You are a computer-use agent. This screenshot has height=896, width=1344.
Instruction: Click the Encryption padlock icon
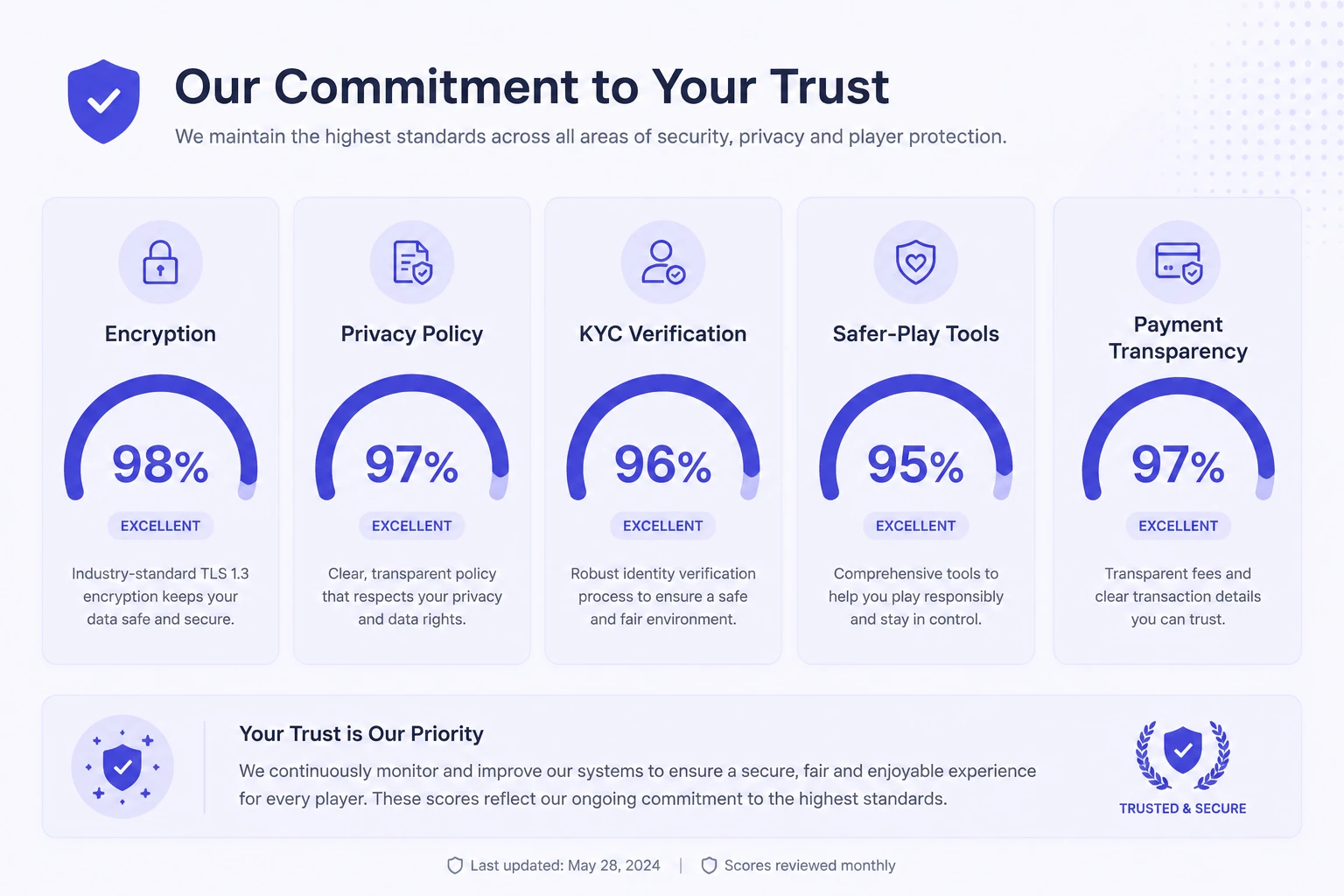[160, 262]
